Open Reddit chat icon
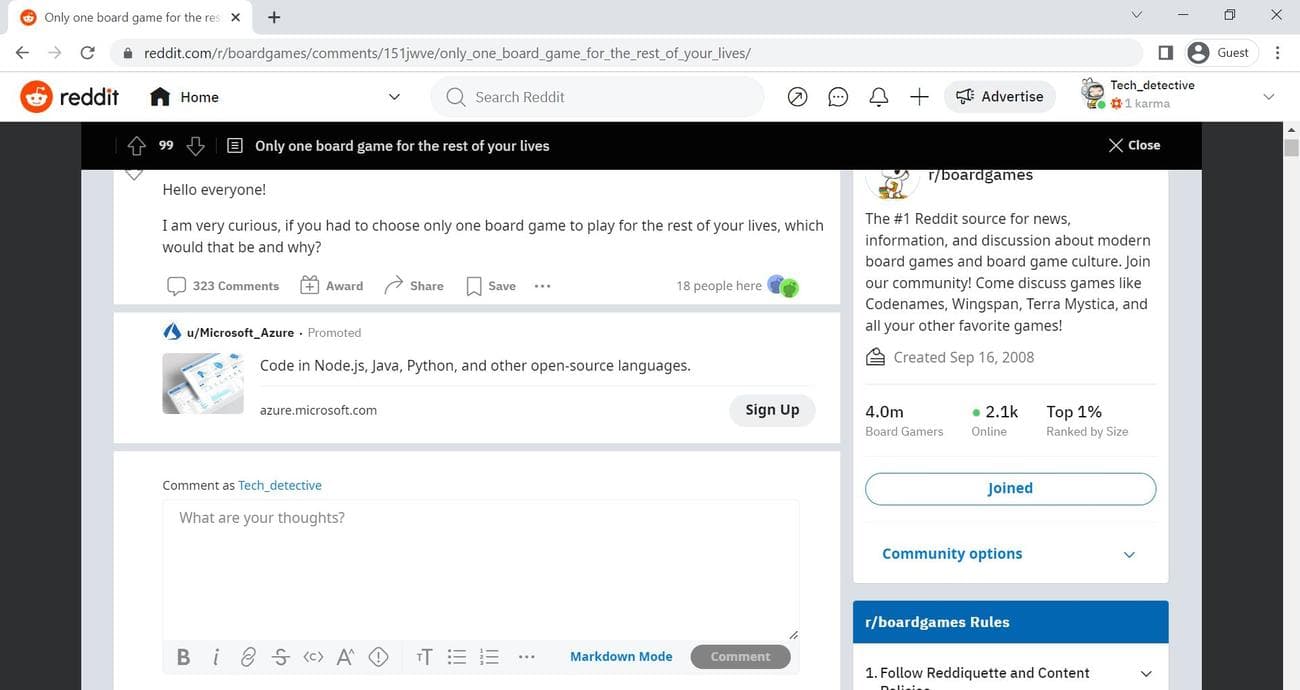The width and height of the screenshot is (1300, 690). (838, 97)
